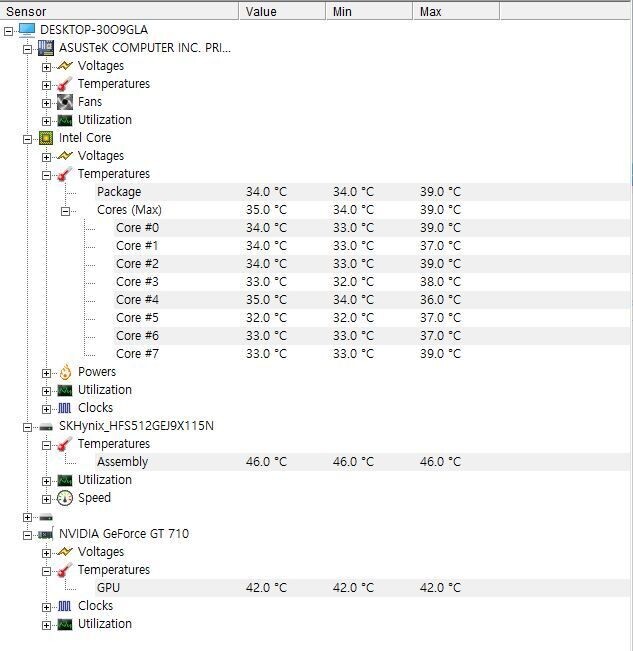
Task: Collapse the Cores (Max) group
Action: point(66,210)
